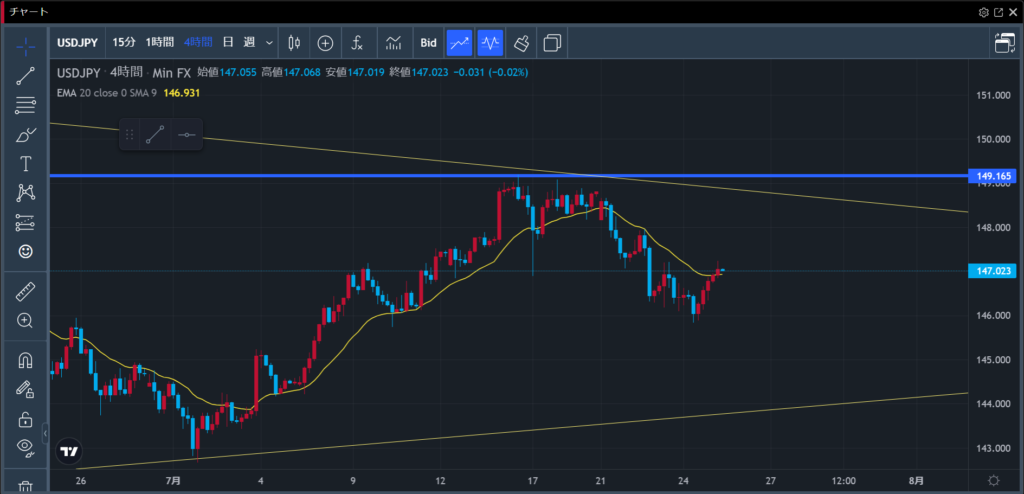1024x494 pixels.
Task: Select the trend line drawing tool
Action: click(x=25, y=76)
